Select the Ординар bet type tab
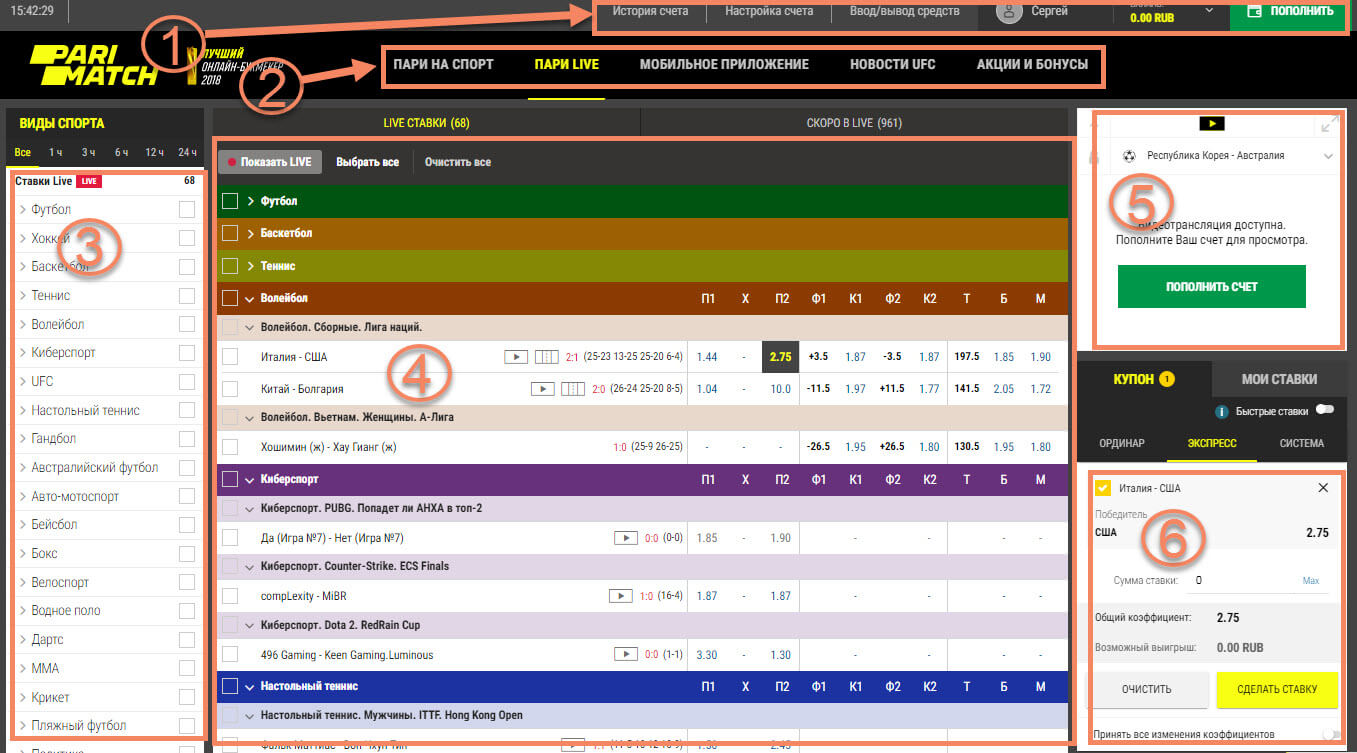The height and width of the screenshot is (753, 1357). coord(1122,443)
